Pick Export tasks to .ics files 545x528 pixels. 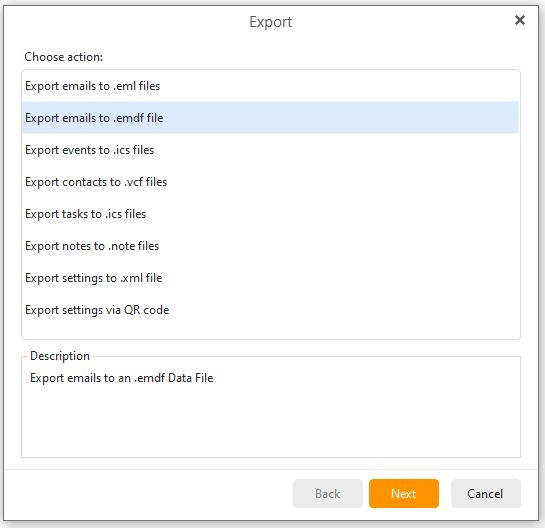click(x=270, y=214)
